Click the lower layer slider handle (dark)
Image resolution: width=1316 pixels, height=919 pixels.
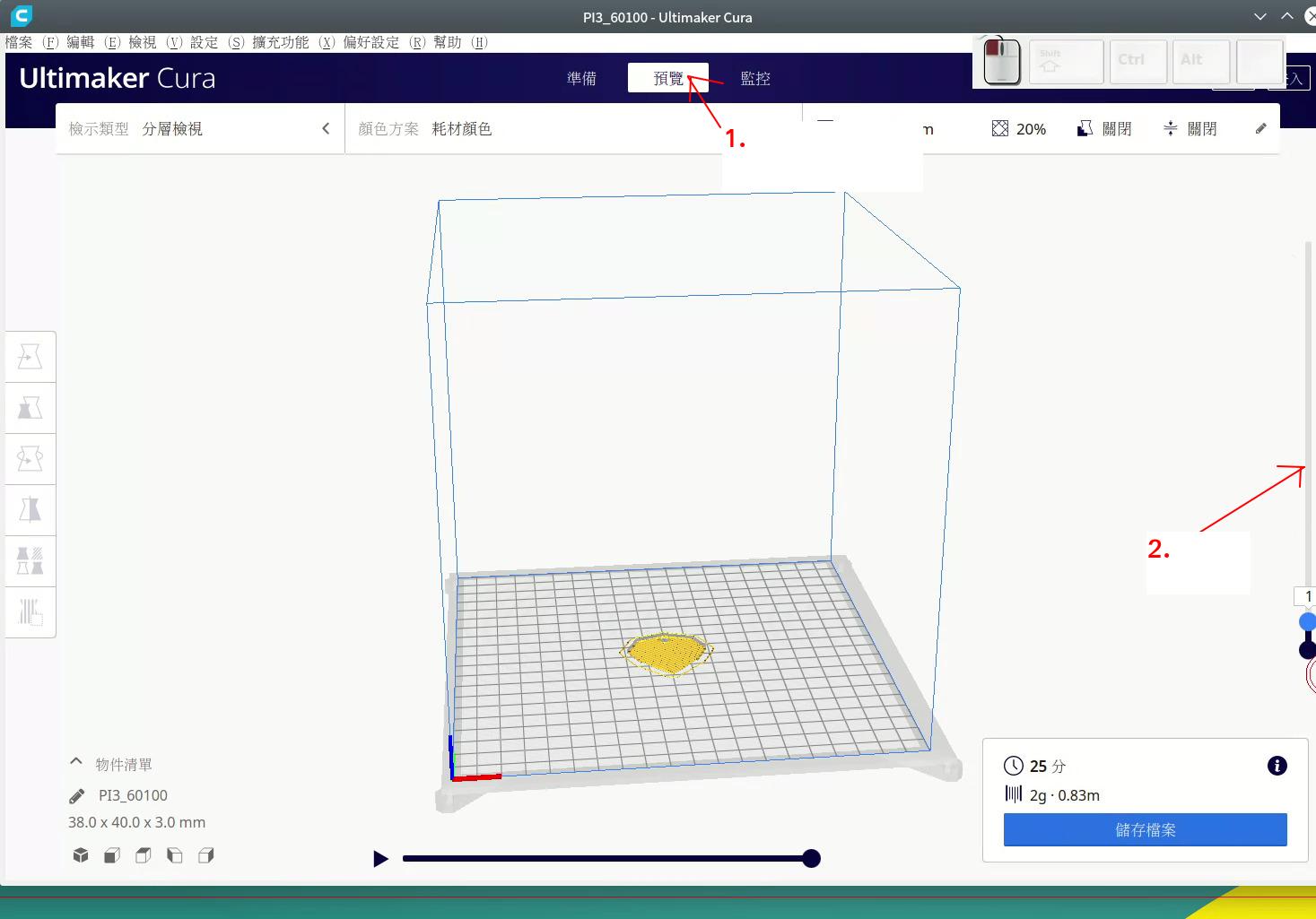[1308, 649]
